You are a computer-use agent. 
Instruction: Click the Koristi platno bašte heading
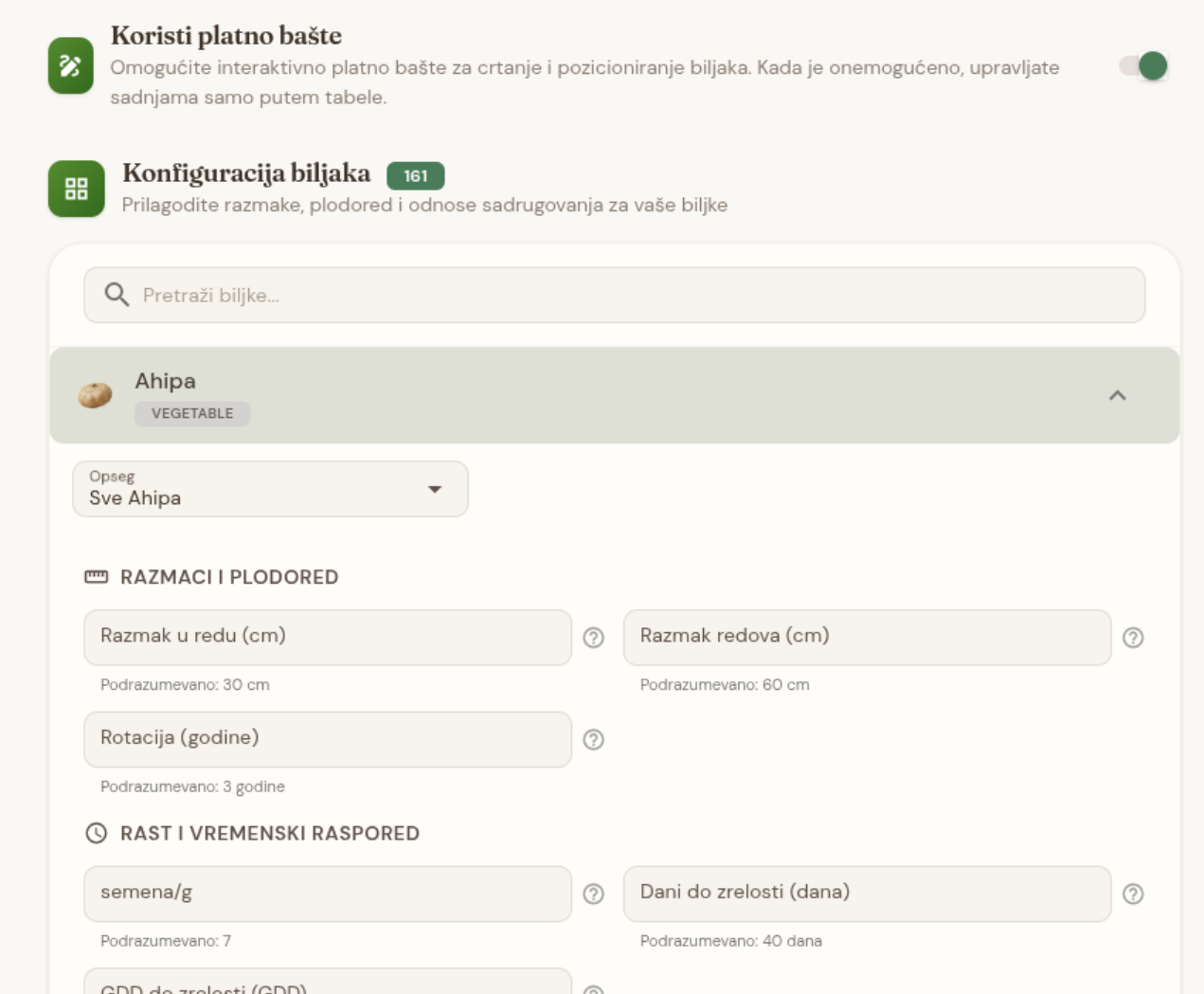tap(226, 36)
